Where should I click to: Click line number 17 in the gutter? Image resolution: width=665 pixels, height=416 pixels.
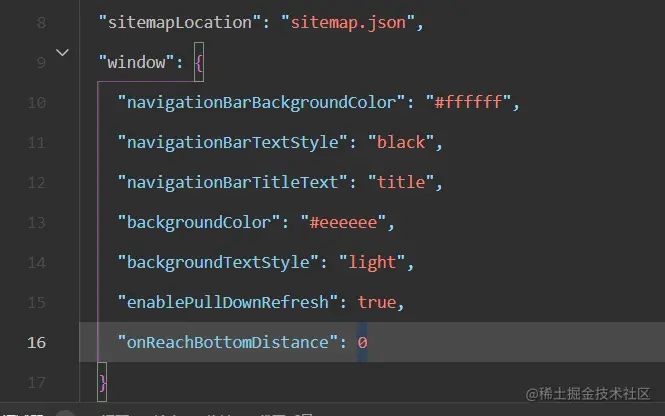36,382
